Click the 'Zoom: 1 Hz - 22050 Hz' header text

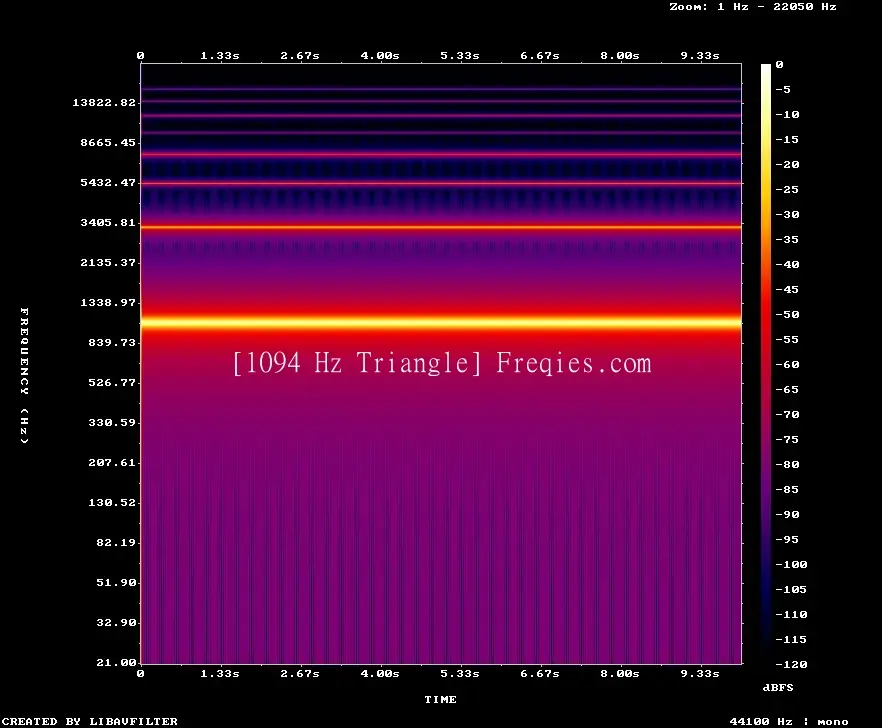click(x=753, y=7)
